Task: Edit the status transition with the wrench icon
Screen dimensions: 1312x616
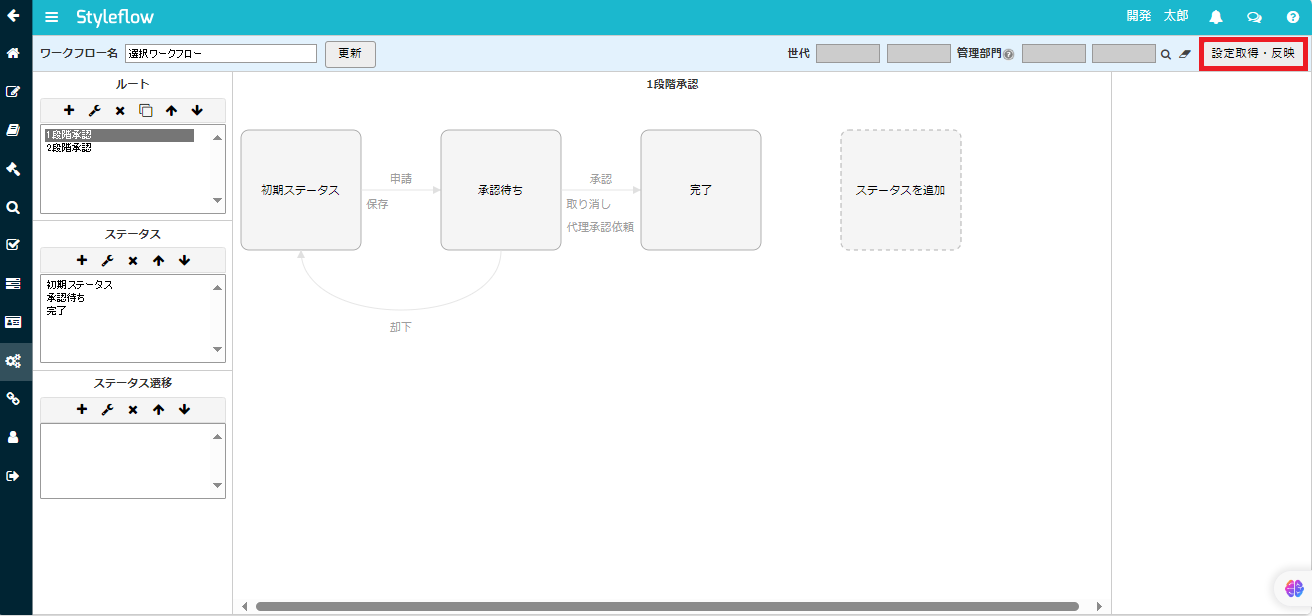Action: 107,409
